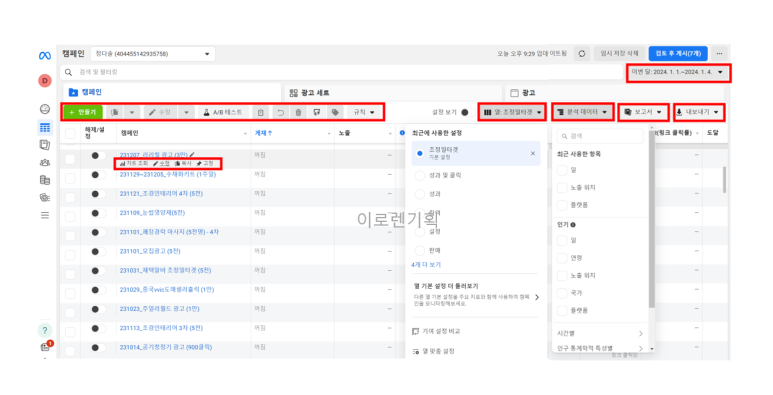Switch to the 캠페인 tab
This screenshot has height=395, width=773.
172,92
